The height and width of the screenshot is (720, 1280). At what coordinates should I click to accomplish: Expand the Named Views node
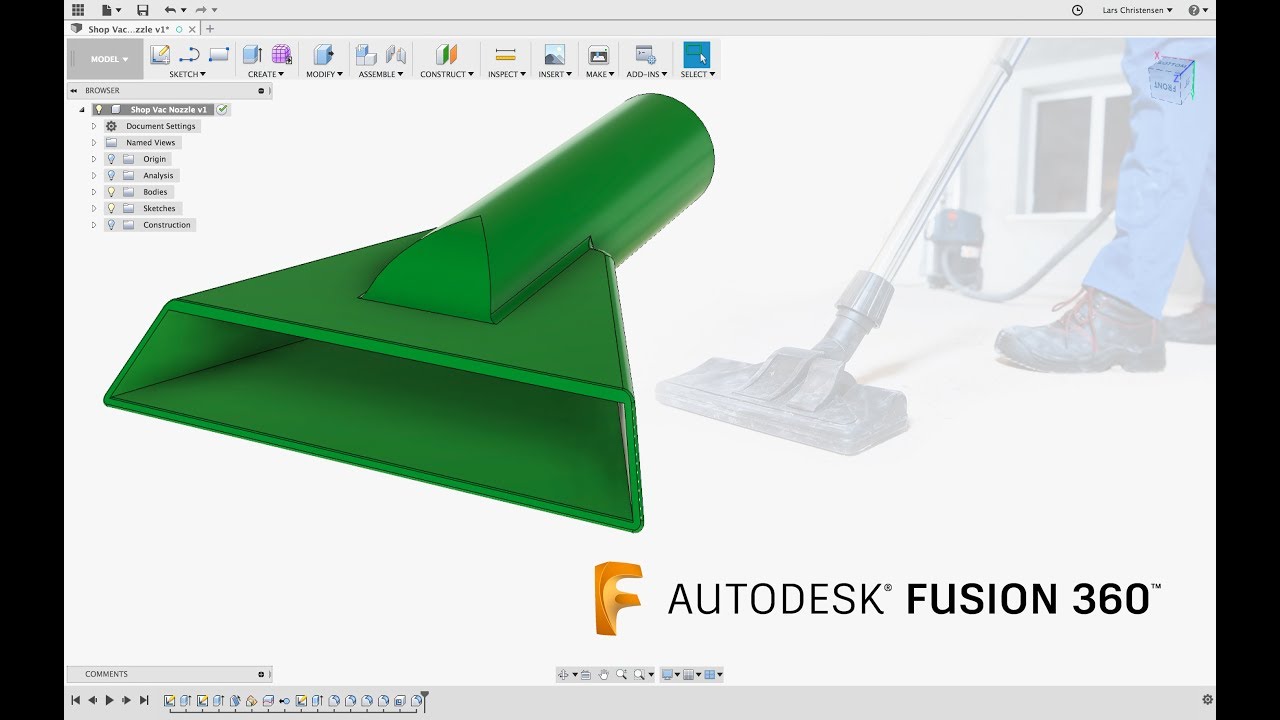click(94, 143)
